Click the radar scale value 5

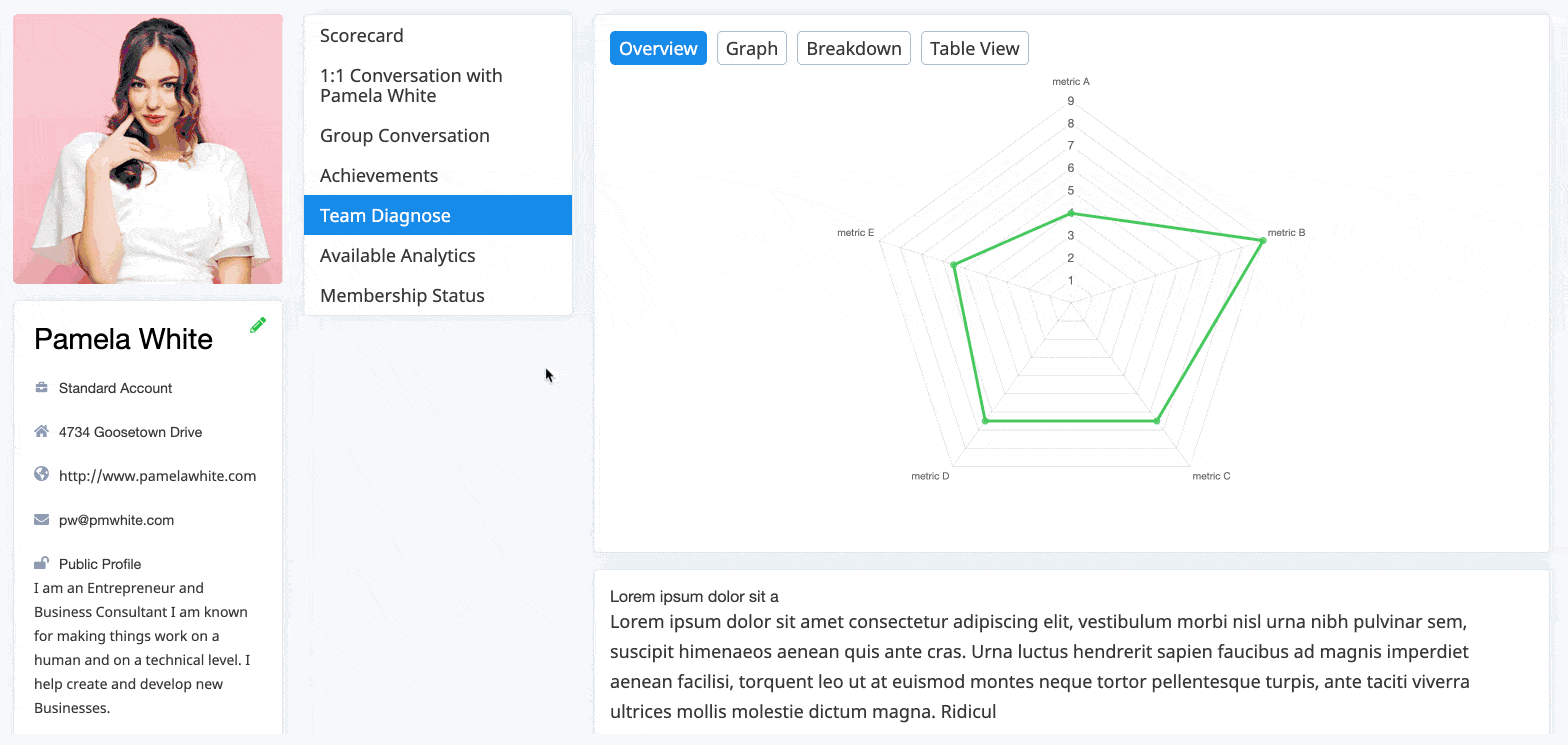(1071, 190)
